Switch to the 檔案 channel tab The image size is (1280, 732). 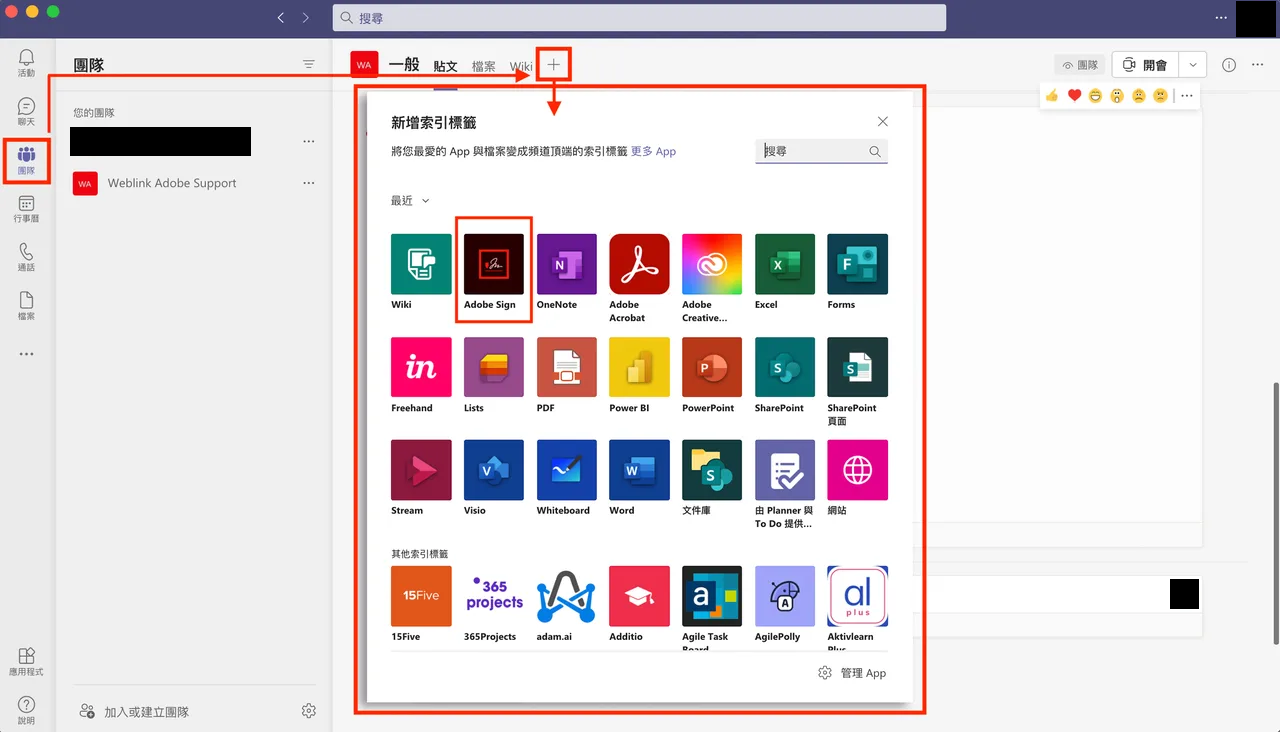(x=484, y=67)
